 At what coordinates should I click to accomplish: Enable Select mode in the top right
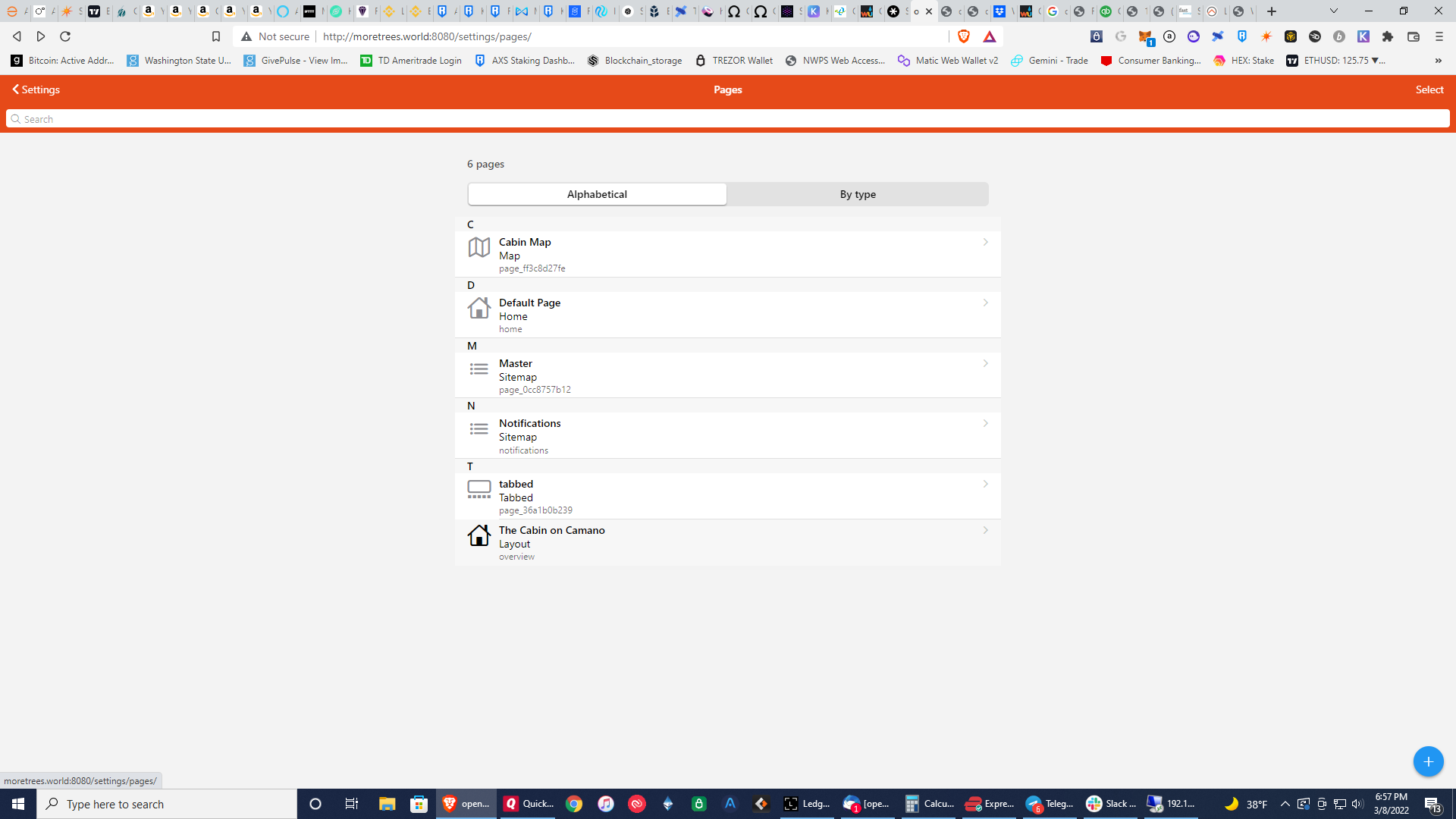(1429, 89)
